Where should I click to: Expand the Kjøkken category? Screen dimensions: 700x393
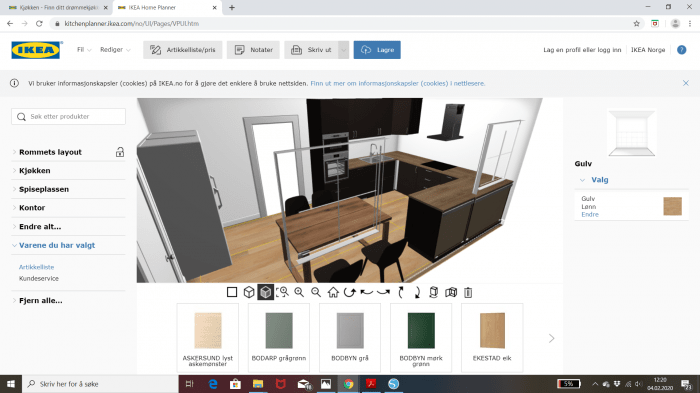[35, 171]
